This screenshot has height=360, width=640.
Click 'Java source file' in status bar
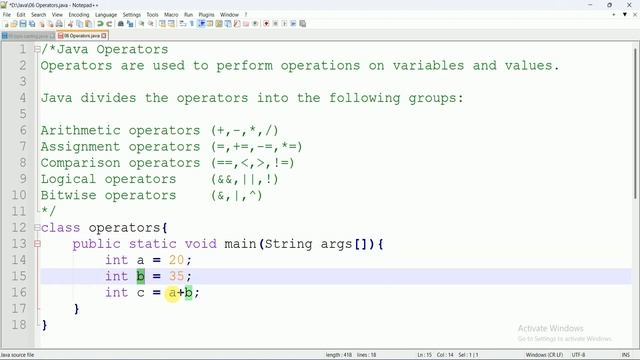[x=17, y=355]
